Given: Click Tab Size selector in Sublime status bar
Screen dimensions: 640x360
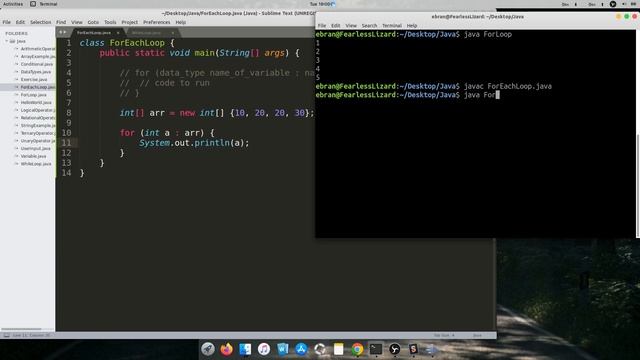Looking at the screenshot, I should coord(444,335).
